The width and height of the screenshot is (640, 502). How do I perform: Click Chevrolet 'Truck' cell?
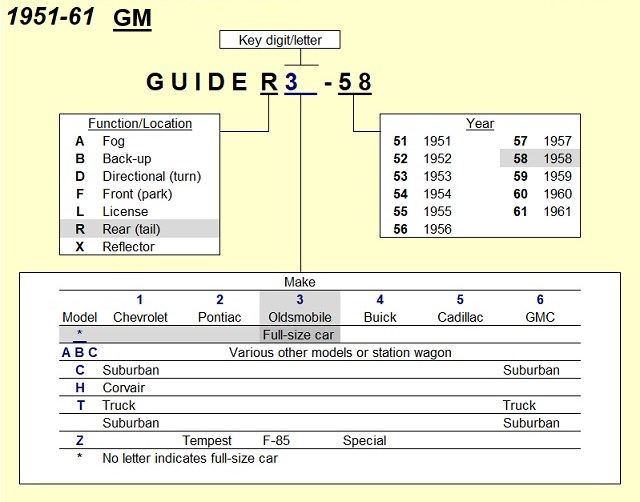click(119, 405)
